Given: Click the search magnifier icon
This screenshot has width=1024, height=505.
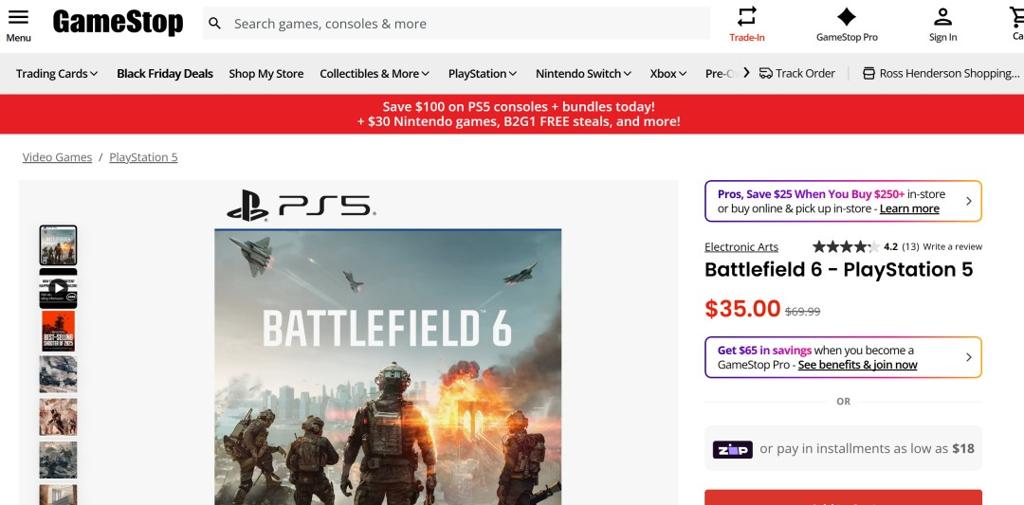Looking at the screenshot, I should [x=215, y=23].
